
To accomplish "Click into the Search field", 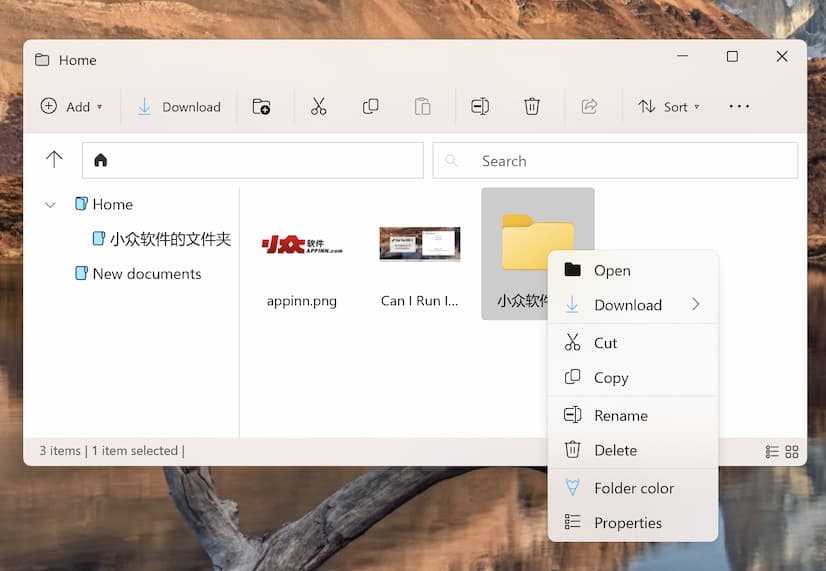I will tap(615, 161).
